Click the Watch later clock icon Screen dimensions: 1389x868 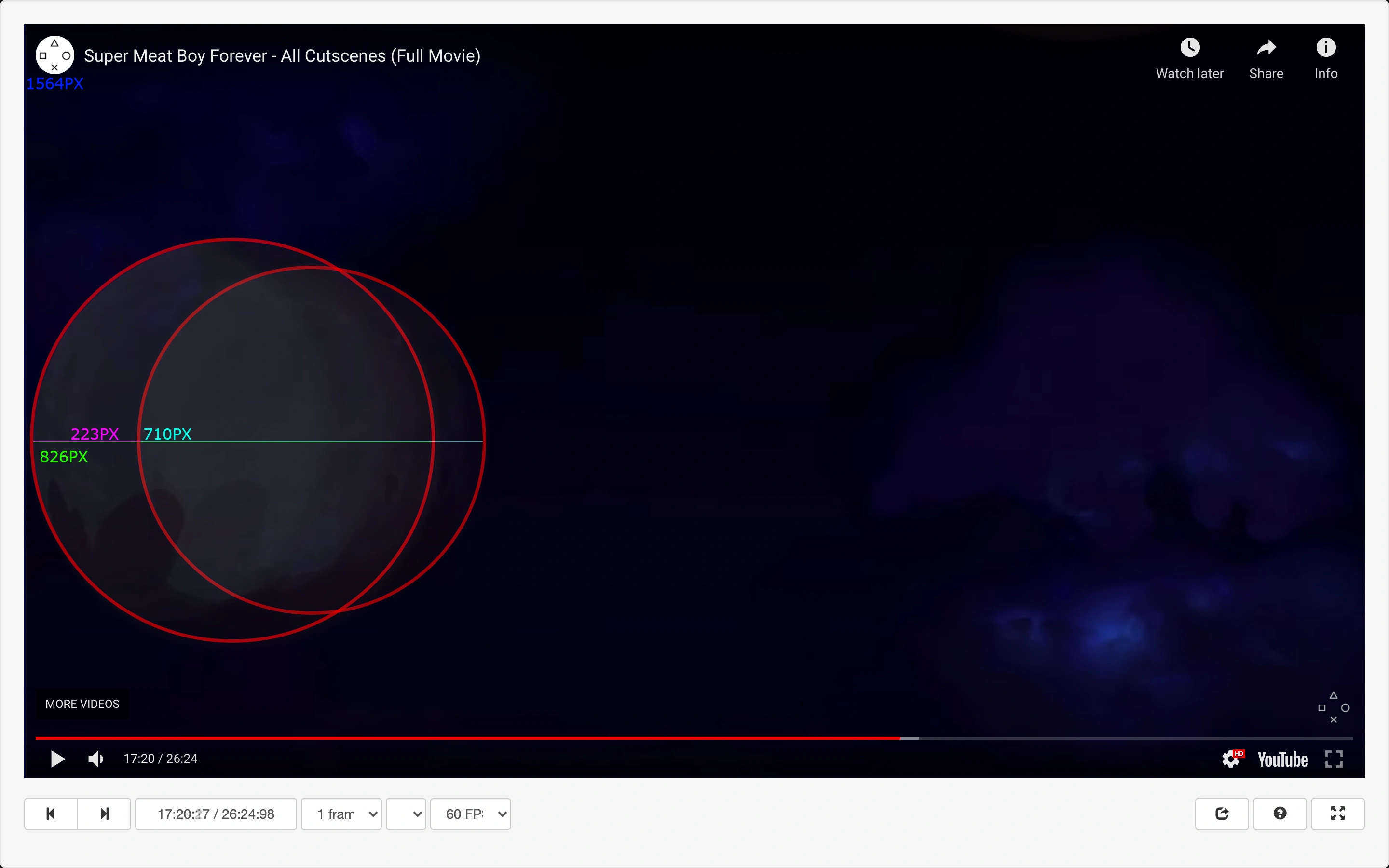[x=1190, y=48]
